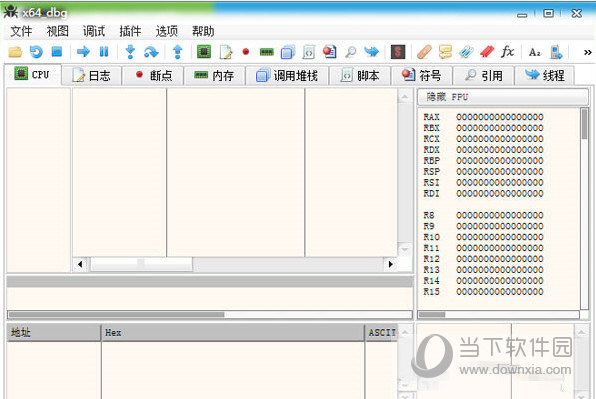The height and width of the screenshot is (399, 596).
Task: Switch to the 引用 tab
Action: click(483, 76)
